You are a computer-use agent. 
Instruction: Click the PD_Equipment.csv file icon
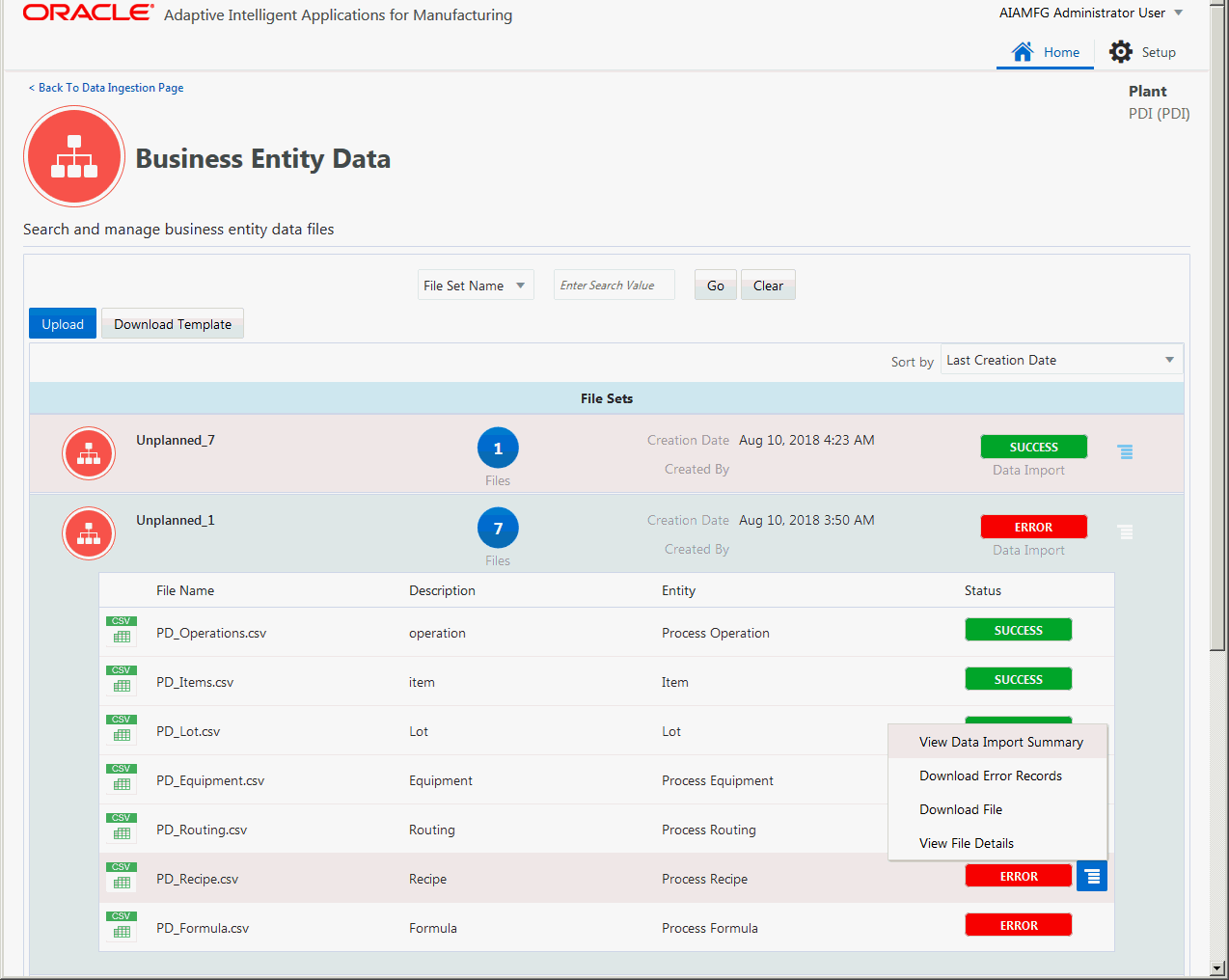121,777
